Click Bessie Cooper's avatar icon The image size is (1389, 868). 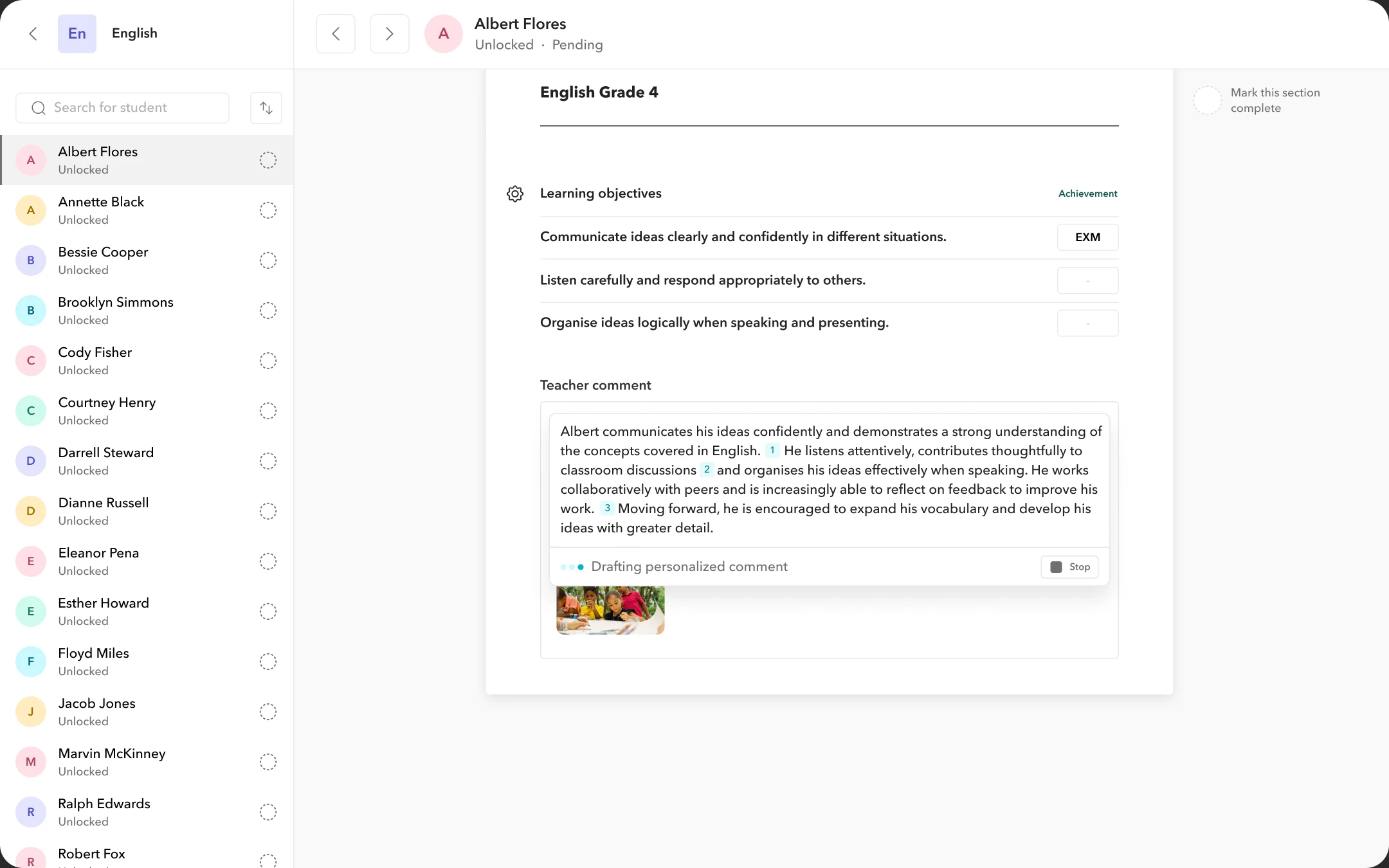click(x=31, y=260)
